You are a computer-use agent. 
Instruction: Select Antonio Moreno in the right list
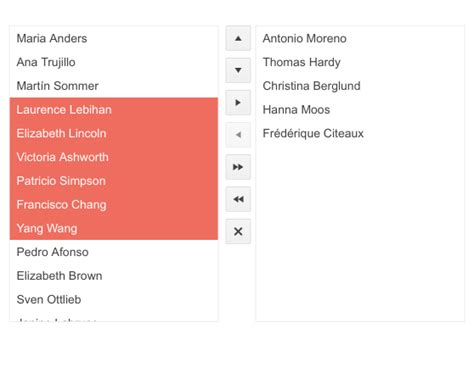(360, 38)
